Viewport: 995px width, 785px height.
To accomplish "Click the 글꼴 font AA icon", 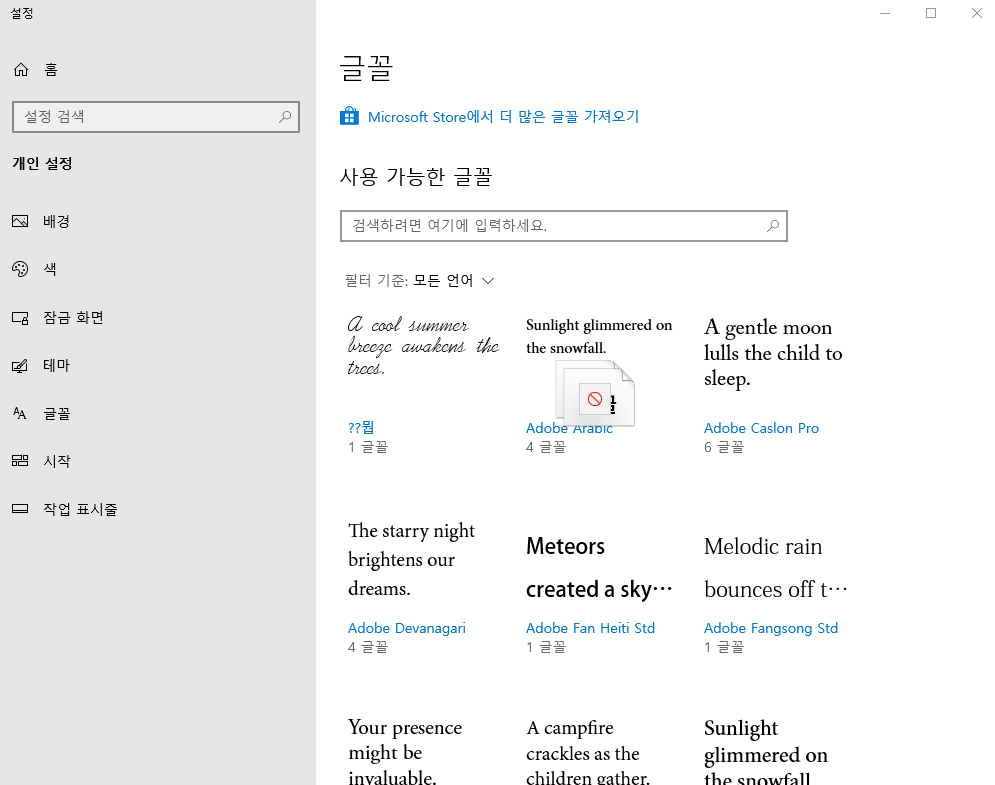I will pyautogui.click(x=20, y=413).
